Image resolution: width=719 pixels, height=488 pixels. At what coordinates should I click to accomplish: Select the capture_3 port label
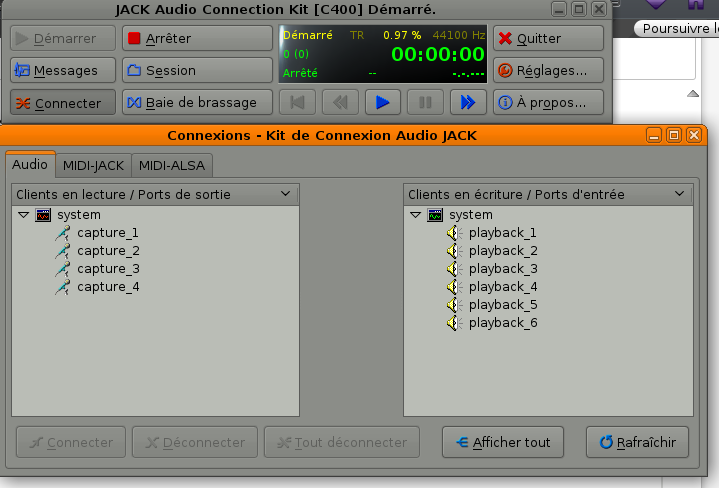108,269
